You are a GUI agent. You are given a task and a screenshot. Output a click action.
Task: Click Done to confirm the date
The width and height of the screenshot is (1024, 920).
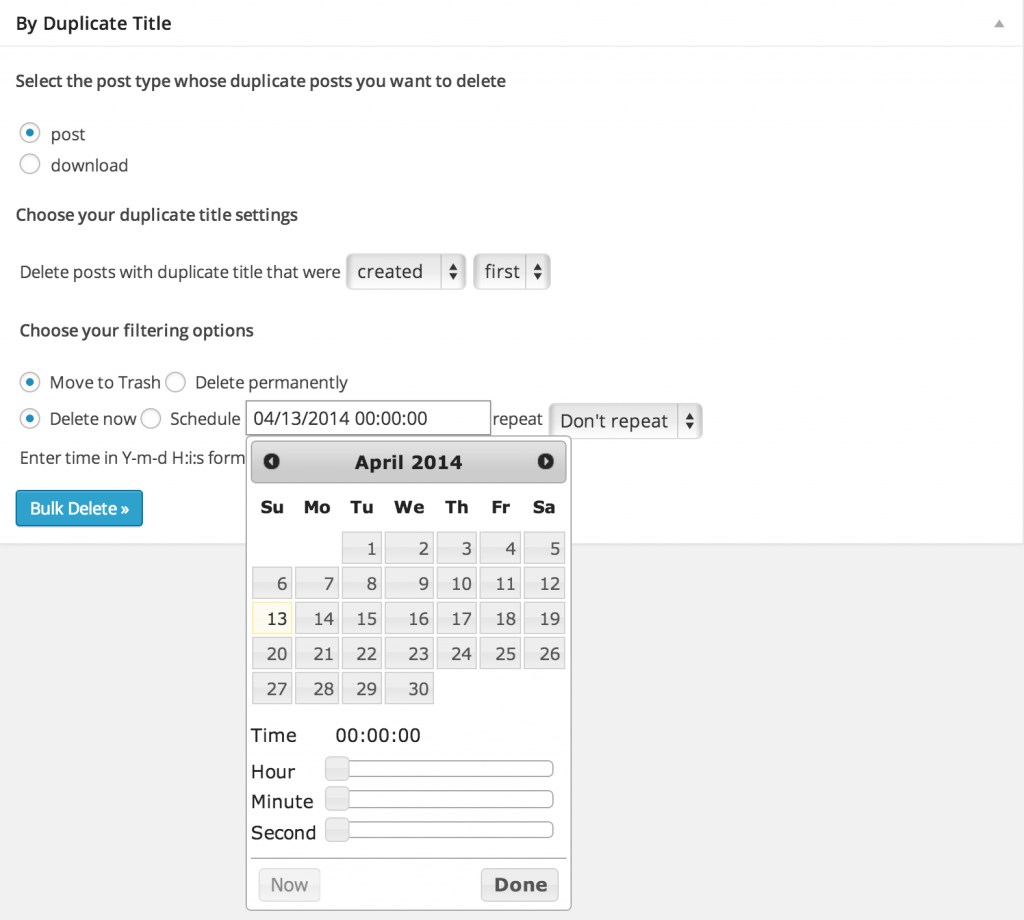pos(519,884)
